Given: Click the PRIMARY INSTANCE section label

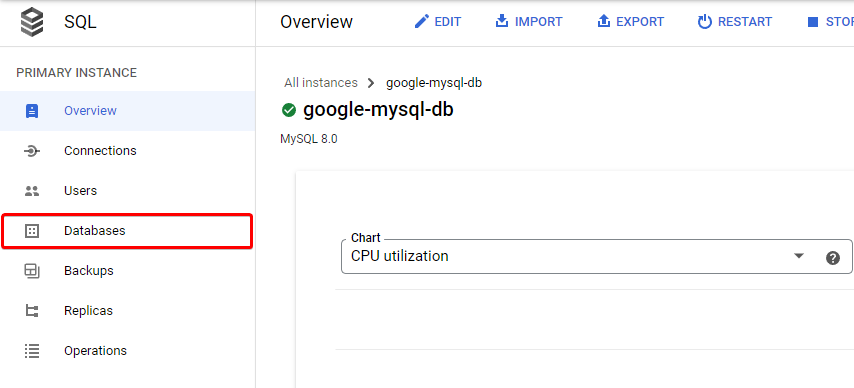Looking at the screenshot, I should click(x=77, y=73).
